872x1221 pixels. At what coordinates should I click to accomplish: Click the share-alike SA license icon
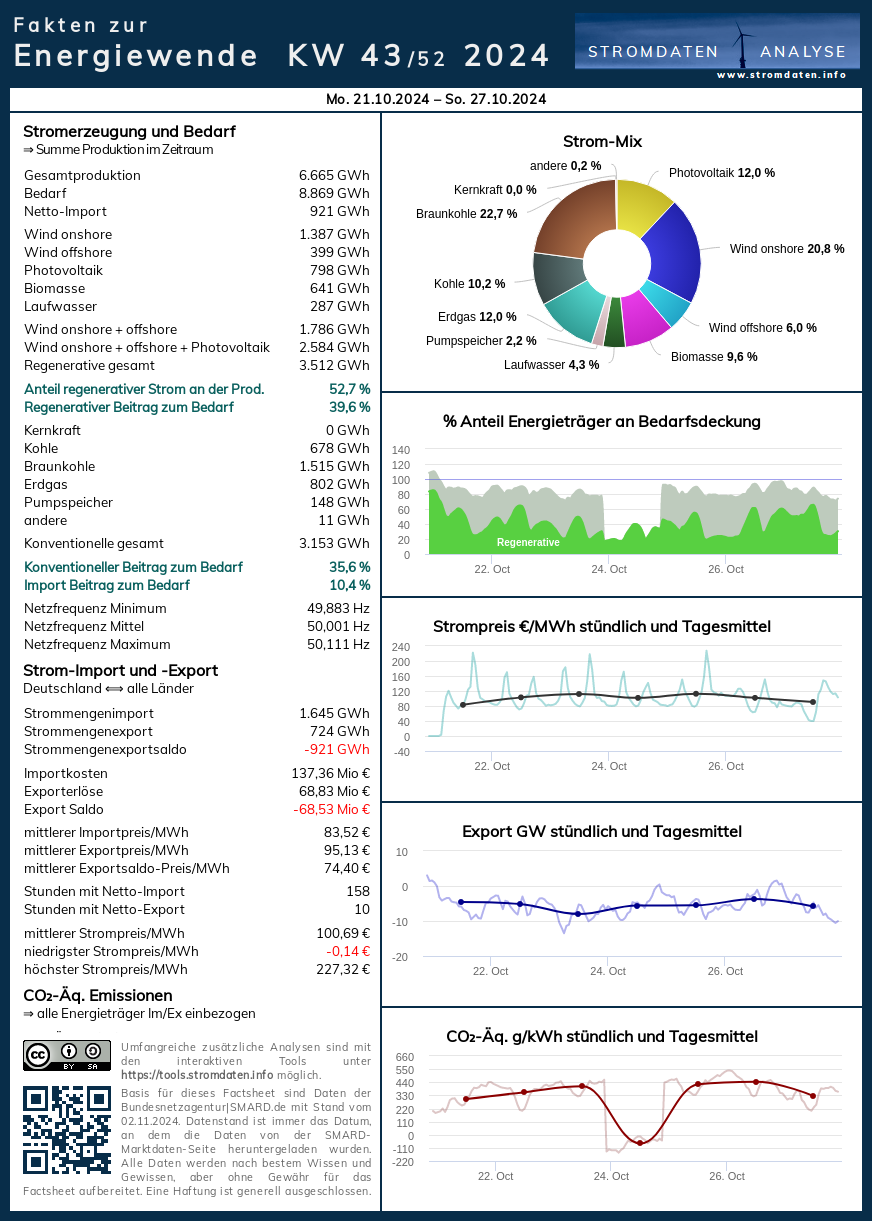95,1052
